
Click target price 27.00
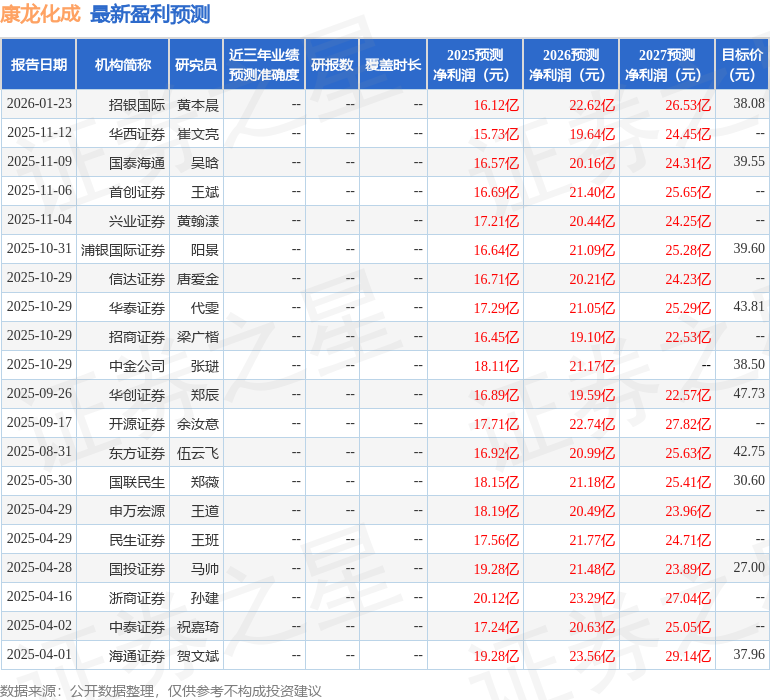[x=749, y=567]
